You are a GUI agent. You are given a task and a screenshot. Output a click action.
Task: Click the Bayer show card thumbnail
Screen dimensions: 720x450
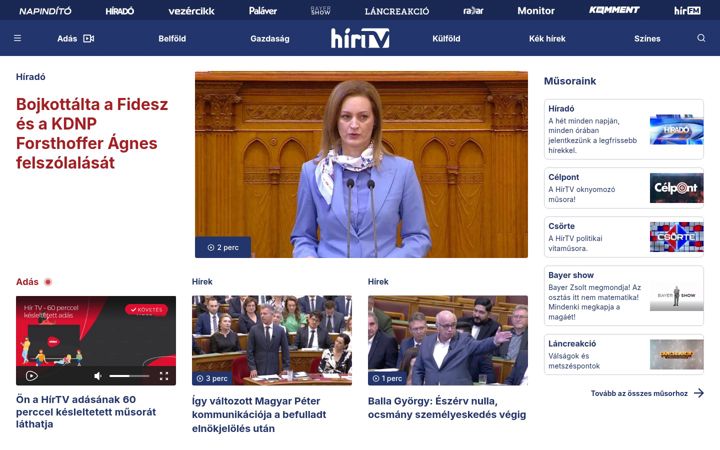tap(676, 296)
